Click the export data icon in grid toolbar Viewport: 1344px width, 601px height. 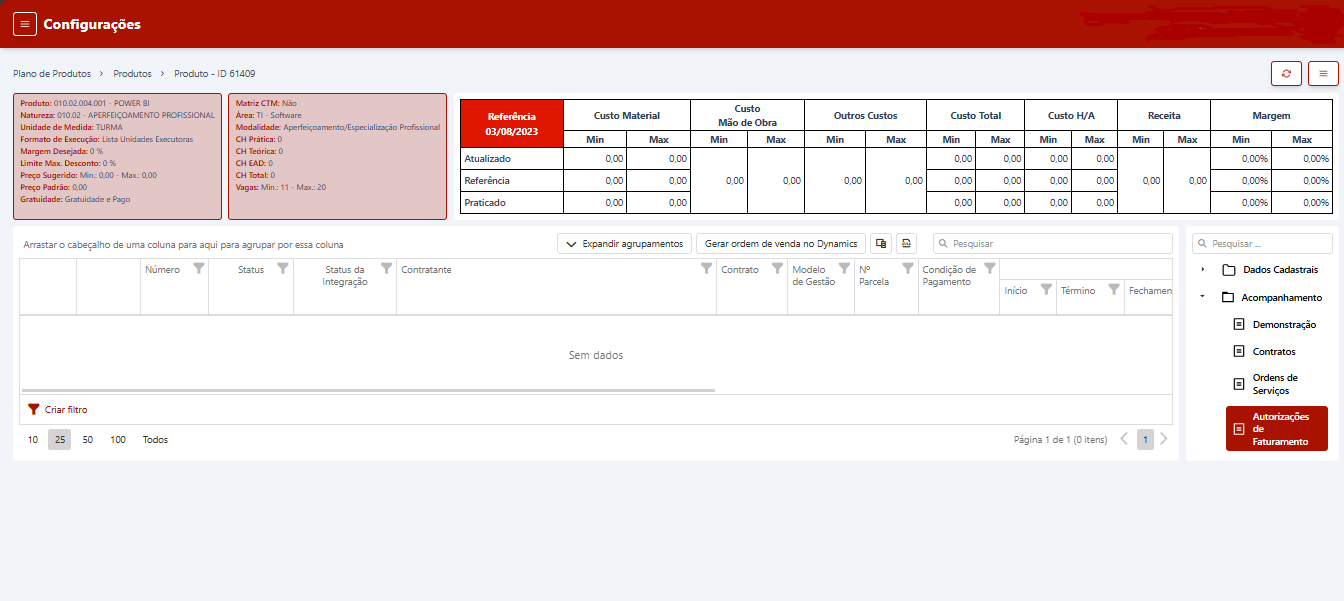click(x=906, y=244)
